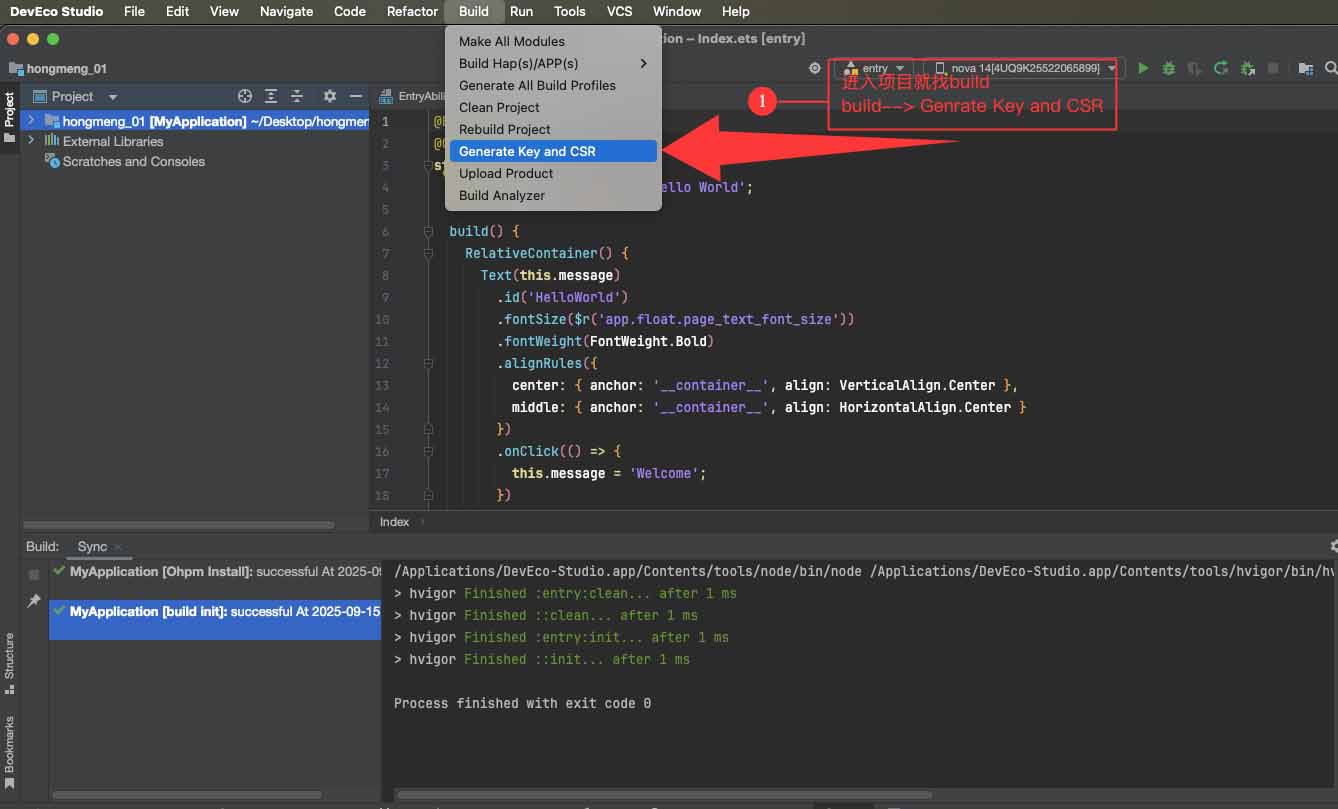Click the search magnifier icon in toolbar
Screen dimensions: 1338x809
[1330, 68]
